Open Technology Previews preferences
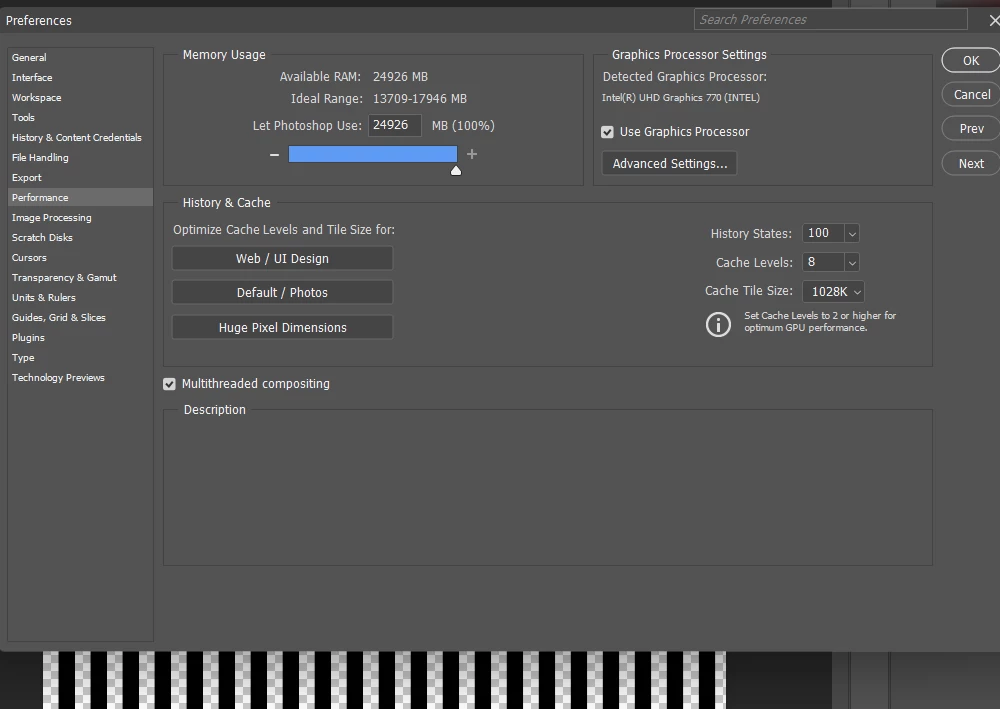This screenshot has height=709, width=1000. pos(58,377)
